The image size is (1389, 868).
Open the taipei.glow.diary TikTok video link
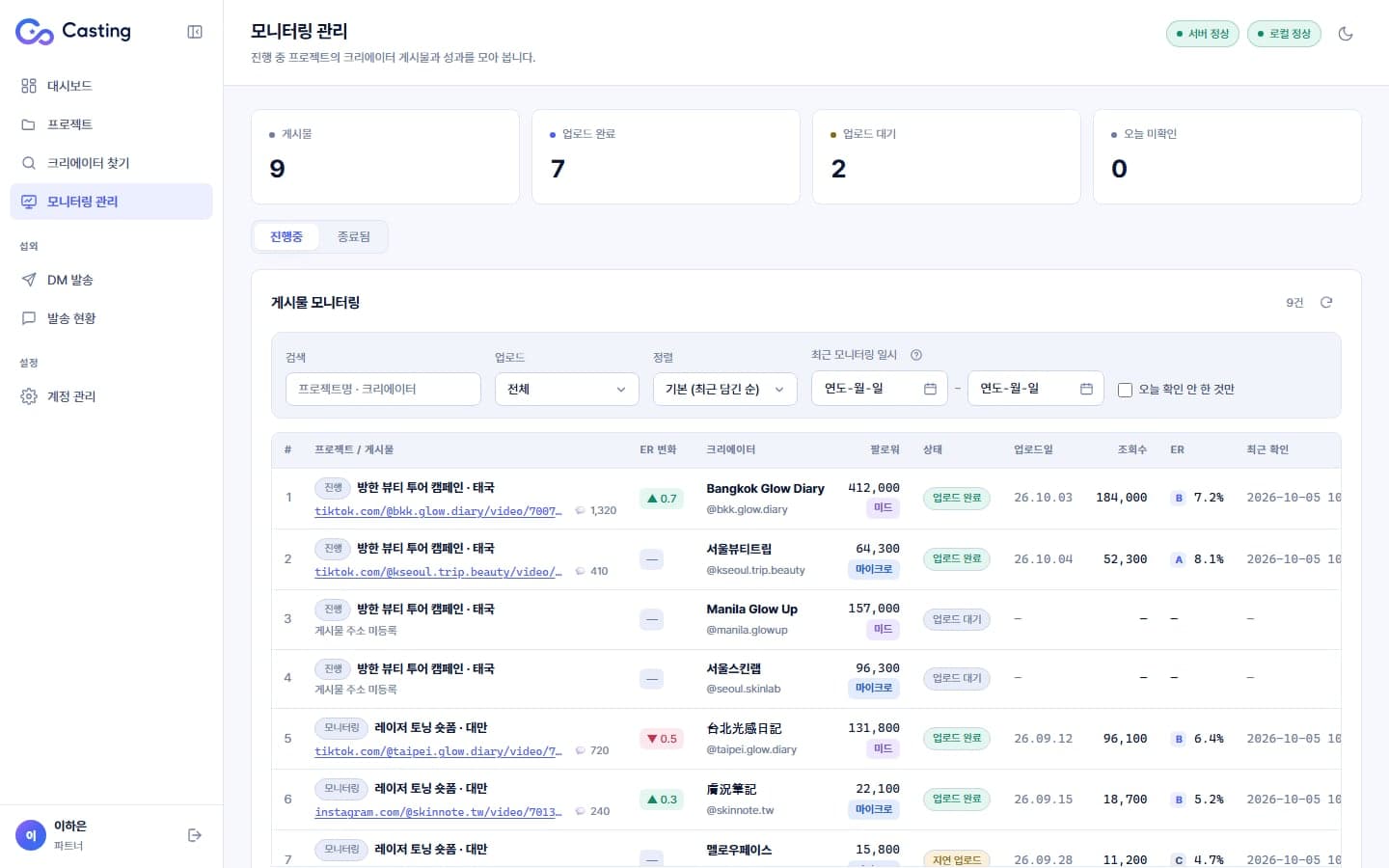438,751
